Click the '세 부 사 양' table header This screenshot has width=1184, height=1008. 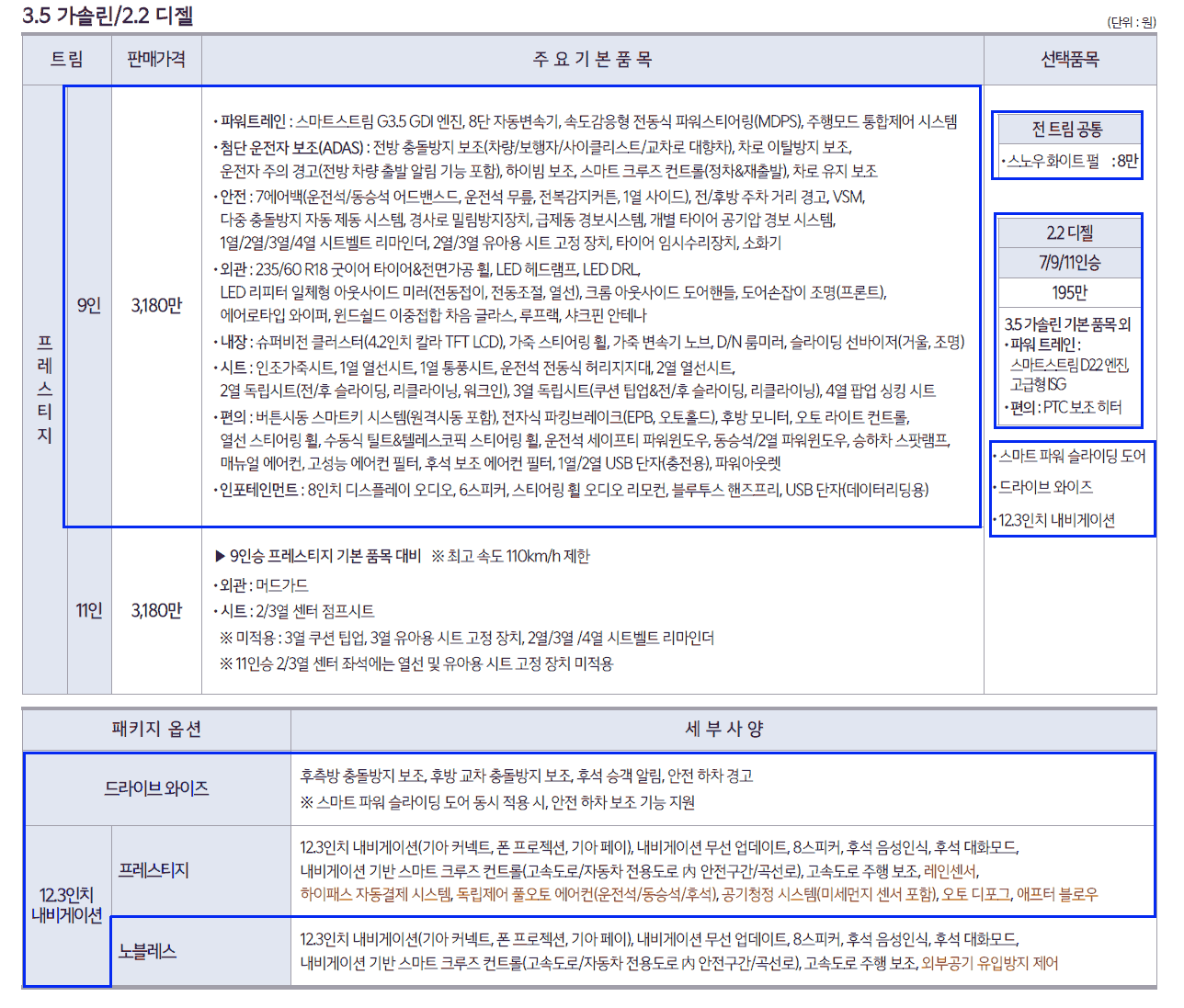coord(723,729)
